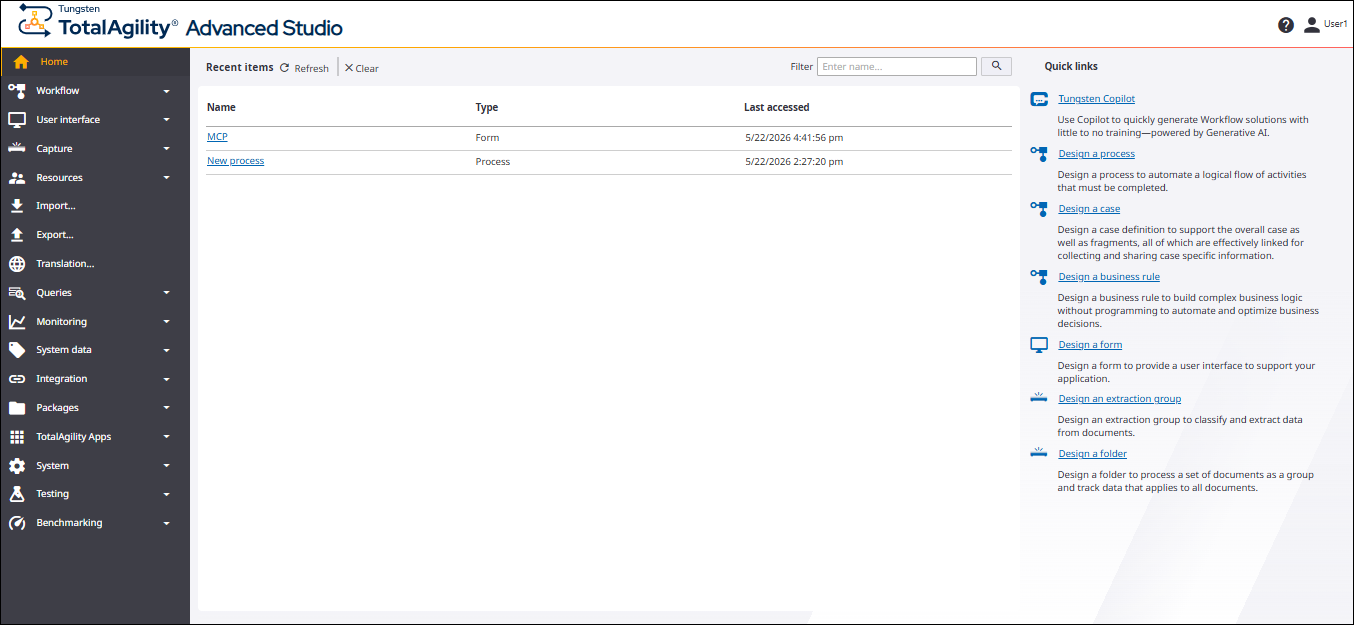Click the icon beside Design a folder
Viewport: 1354px width, 625px height.
coord(1039,453)
